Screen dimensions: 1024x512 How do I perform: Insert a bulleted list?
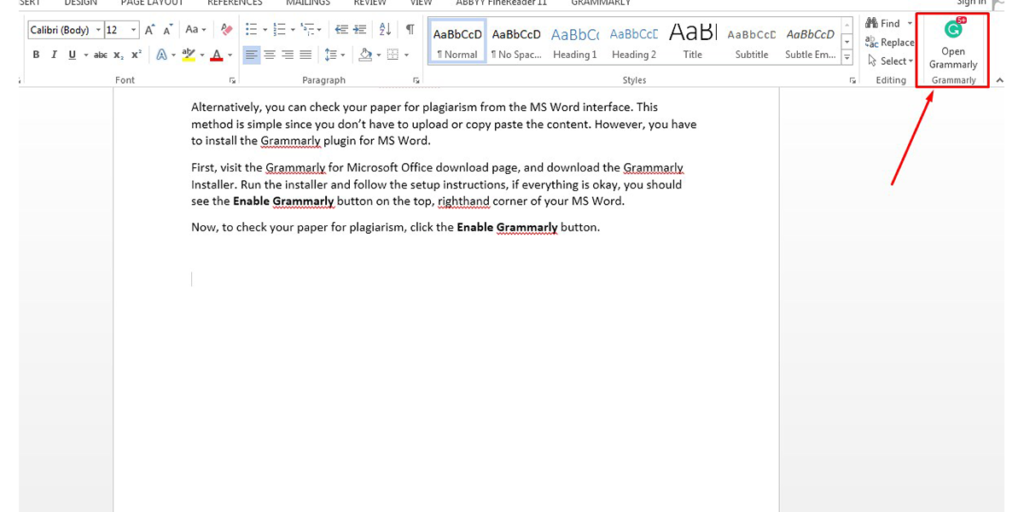coord(251,29)
